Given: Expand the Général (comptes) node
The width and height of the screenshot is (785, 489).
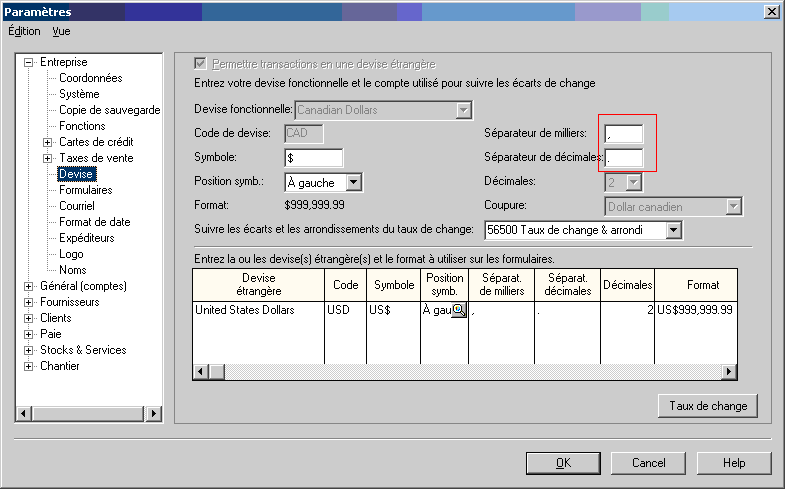Looking at the screenshot, I should pyautogui.click(x=29, y=286).
